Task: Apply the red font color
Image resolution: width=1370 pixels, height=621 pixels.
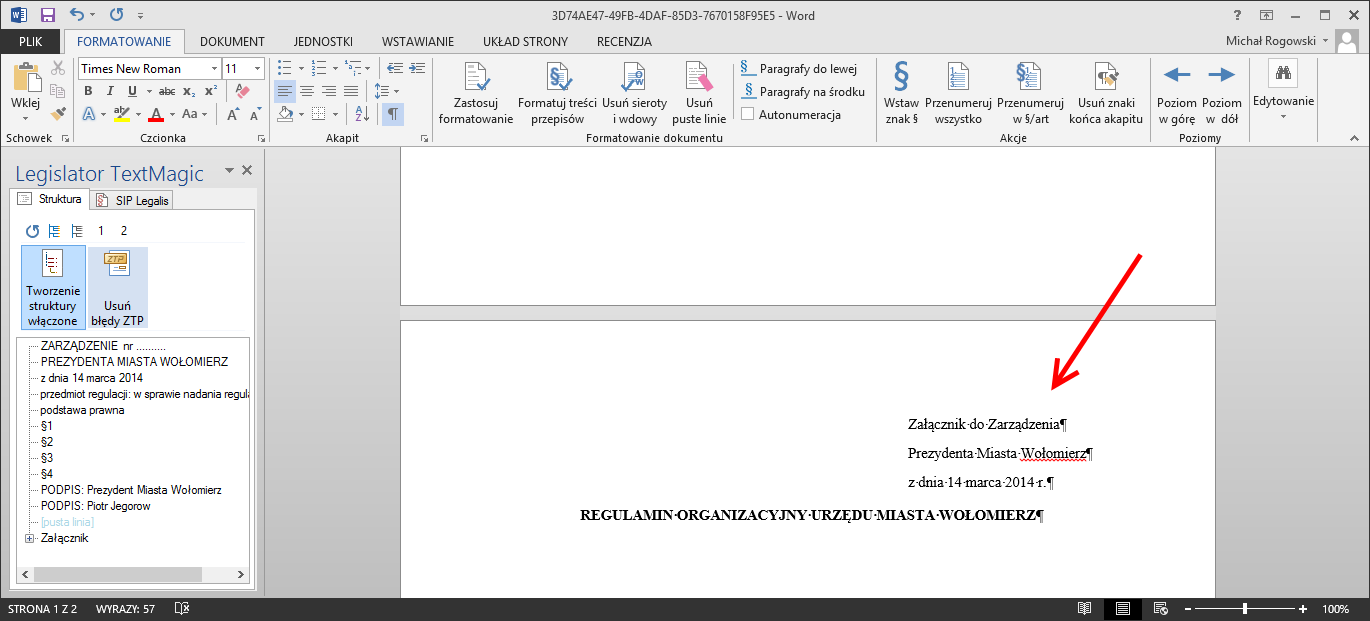Action: pos(156,114)
